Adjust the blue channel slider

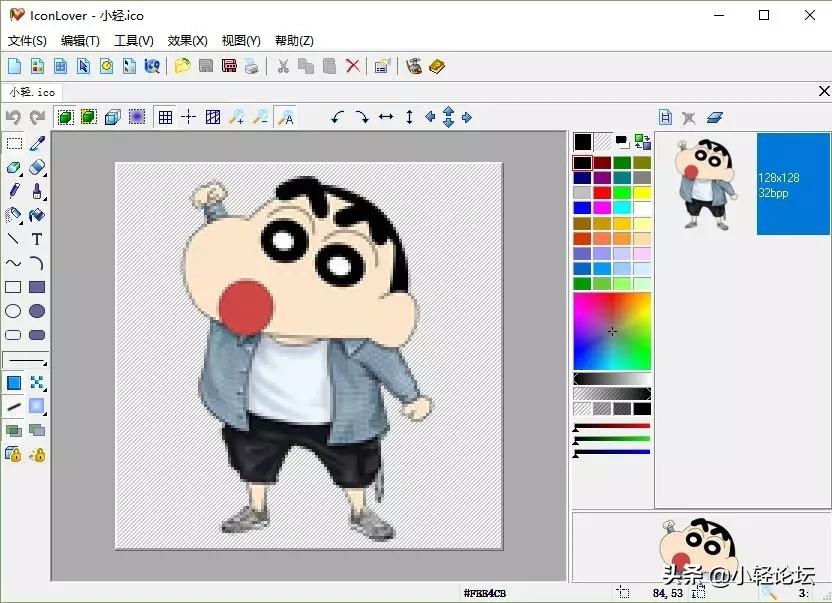point(612,453)
